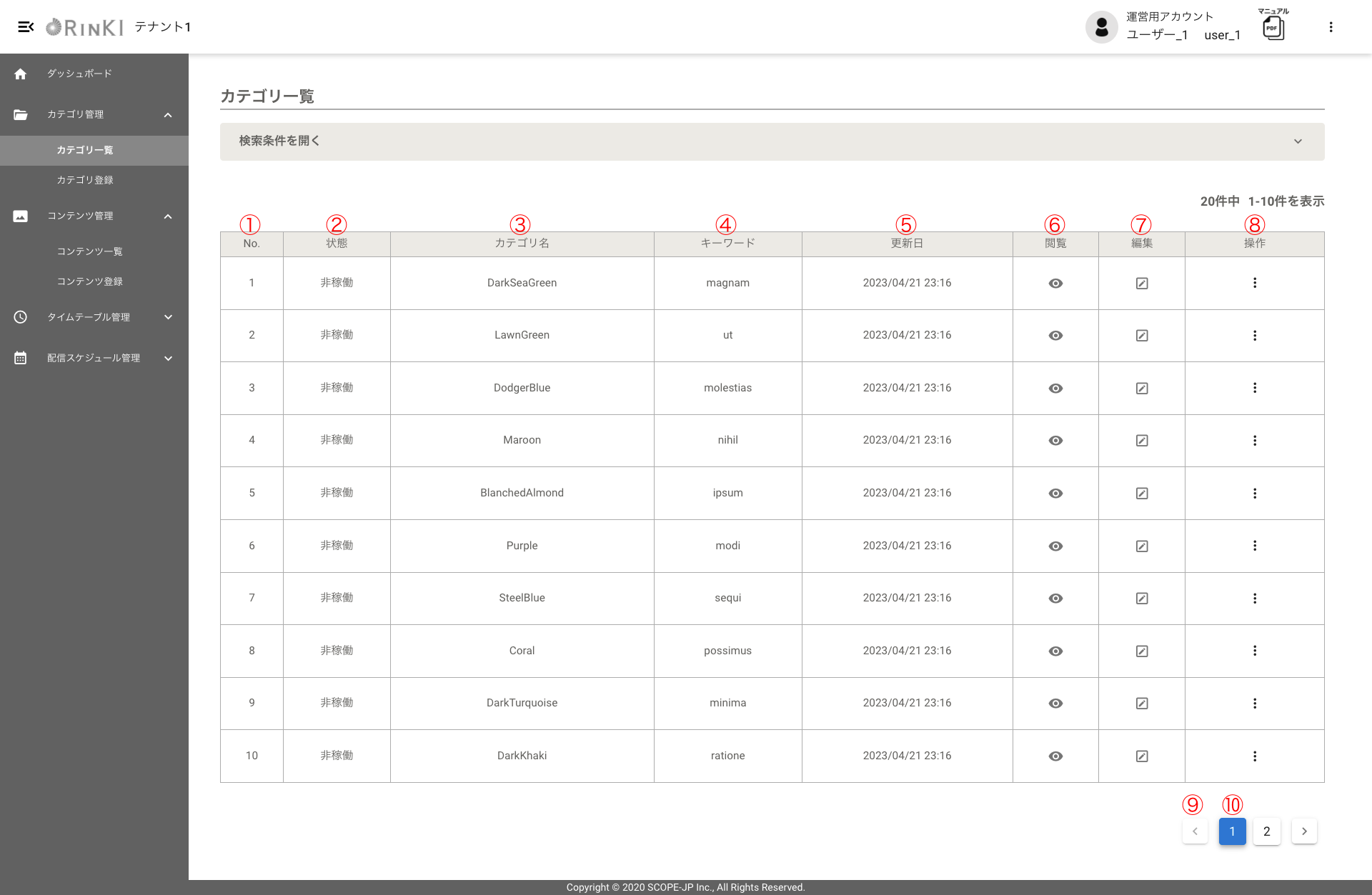View the LawnGreen category via eye icon
1372x895 pixels.
coord(1055,336)
